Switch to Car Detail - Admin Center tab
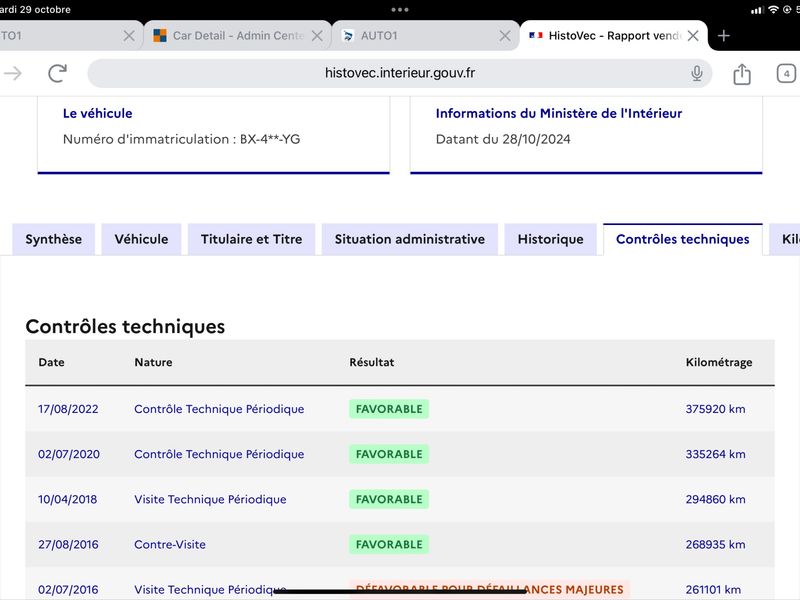This screenshot has width=800, height=600. click(x=238, y=36)
